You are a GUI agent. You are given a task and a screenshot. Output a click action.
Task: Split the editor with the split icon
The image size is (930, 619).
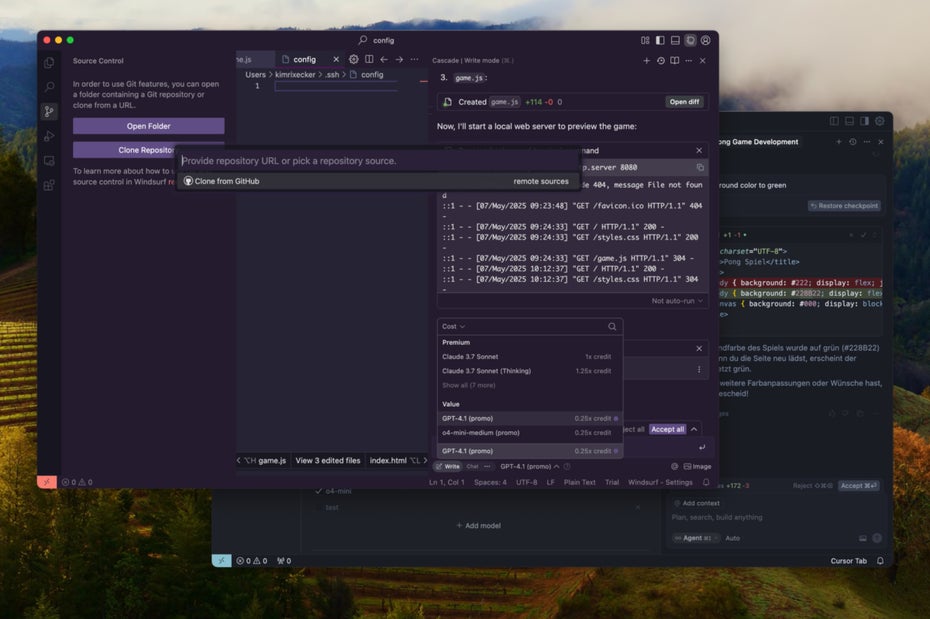point(369,59)
